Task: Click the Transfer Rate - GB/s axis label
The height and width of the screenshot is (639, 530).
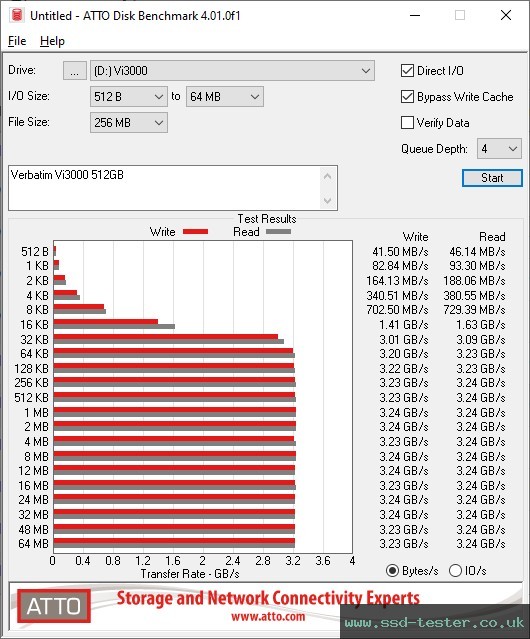Action: [x=190, y=574]
